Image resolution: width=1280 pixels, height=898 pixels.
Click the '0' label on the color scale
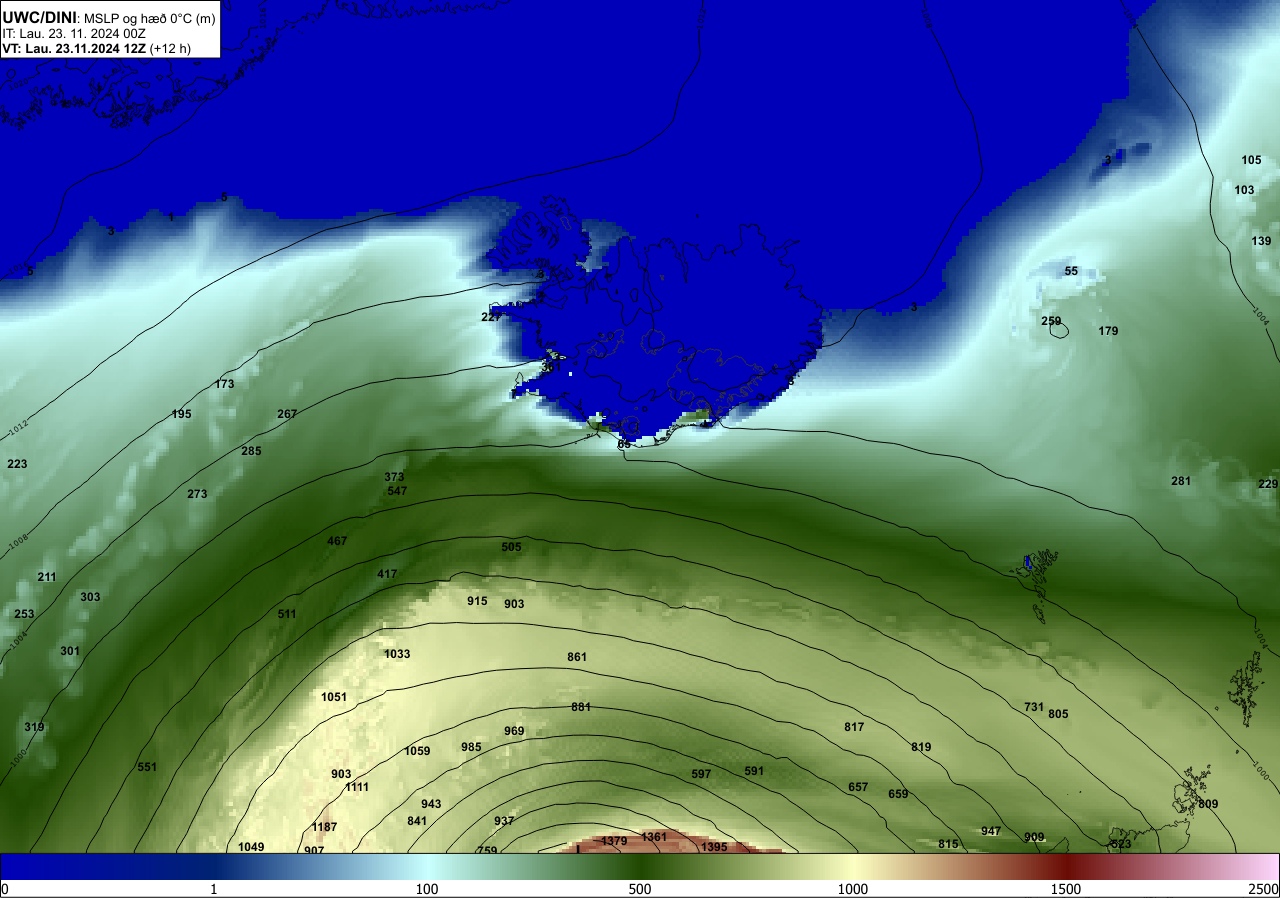click(5, 889)
